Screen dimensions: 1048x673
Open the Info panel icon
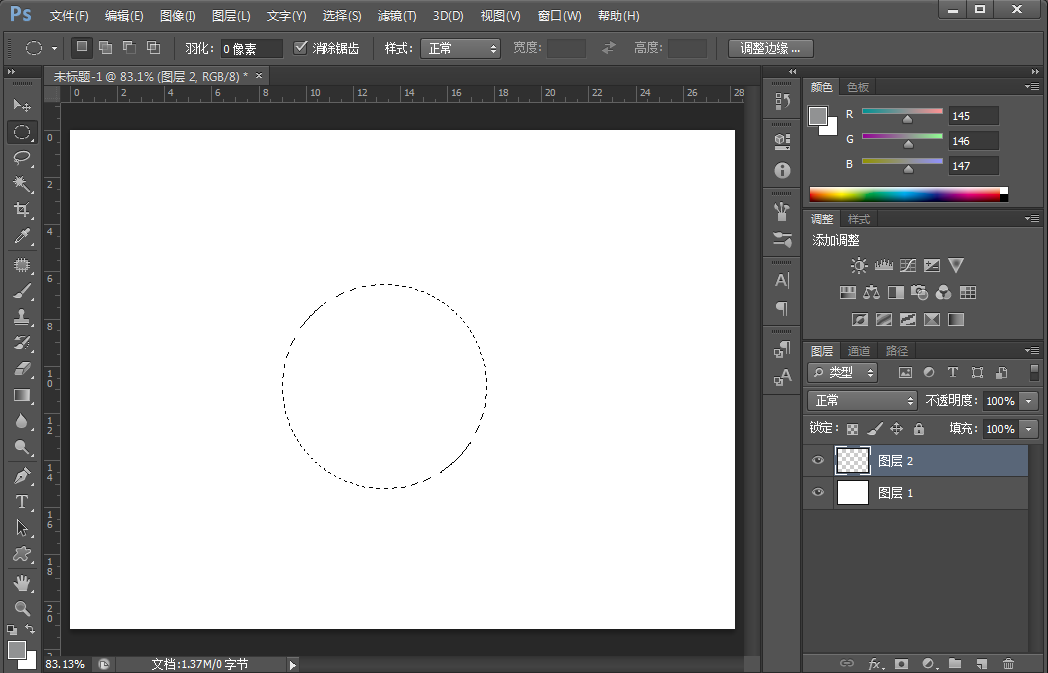782,170
